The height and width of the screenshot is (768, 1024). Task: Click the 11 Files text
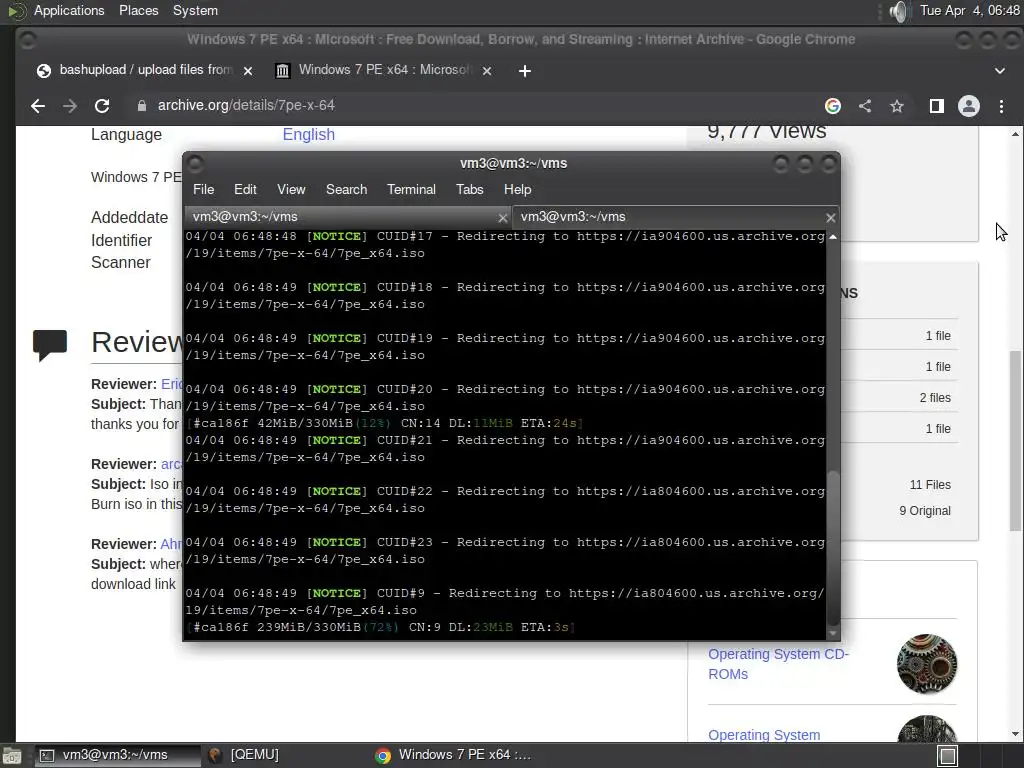click(930, 485)
